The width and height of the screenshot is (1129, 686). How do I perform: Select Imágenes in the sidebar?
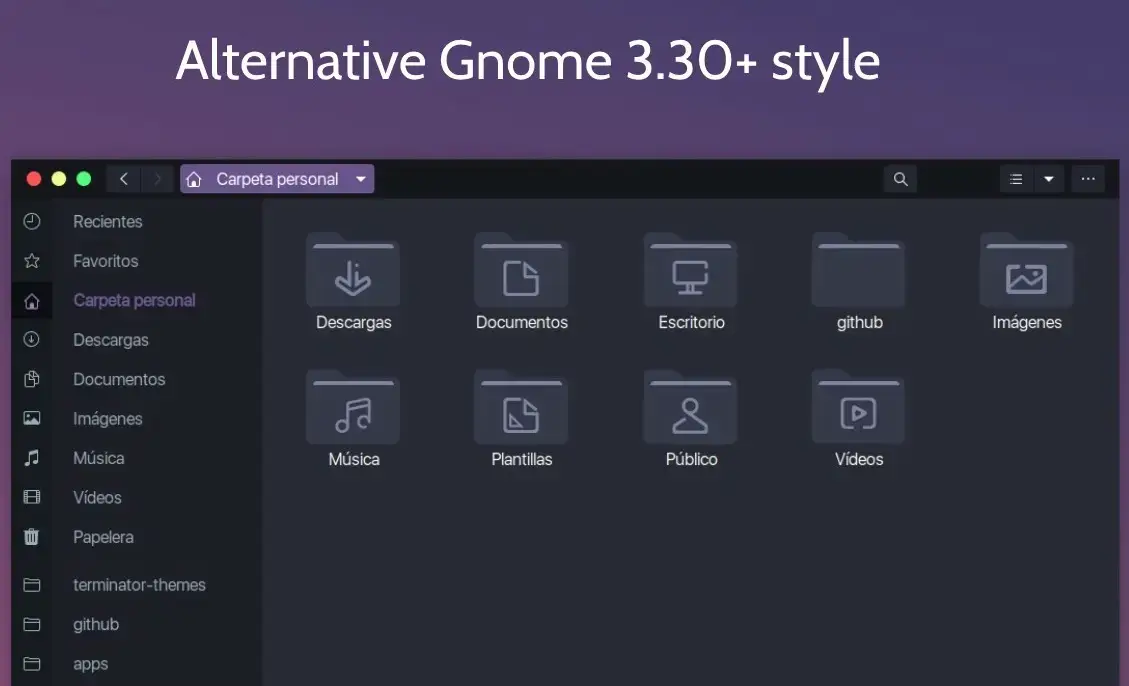pos(107,419)
